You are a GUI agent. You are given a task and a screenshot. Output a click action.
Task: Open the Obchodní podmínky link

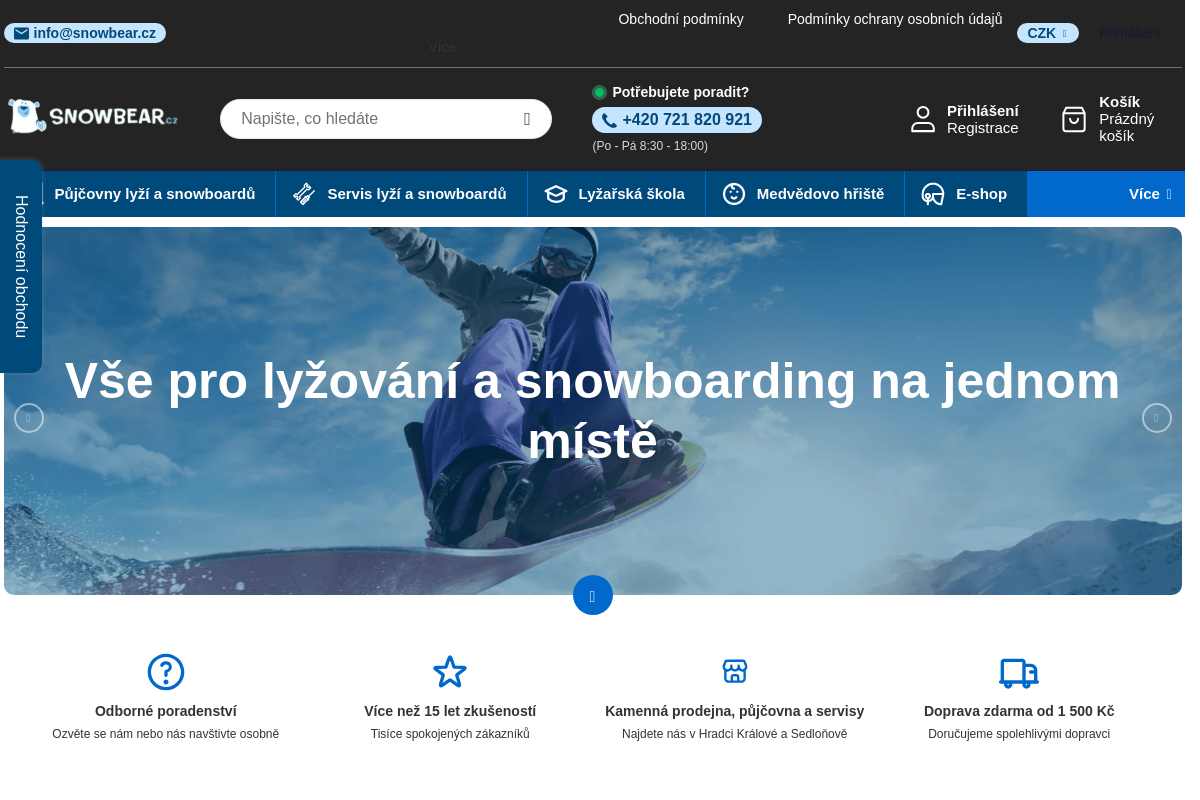(x=681, y=18)
